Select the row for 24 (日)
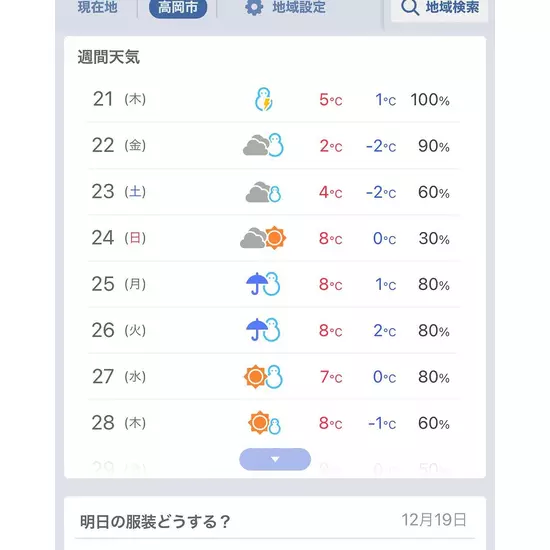The image size is (550, 550). tap(274, 238)
